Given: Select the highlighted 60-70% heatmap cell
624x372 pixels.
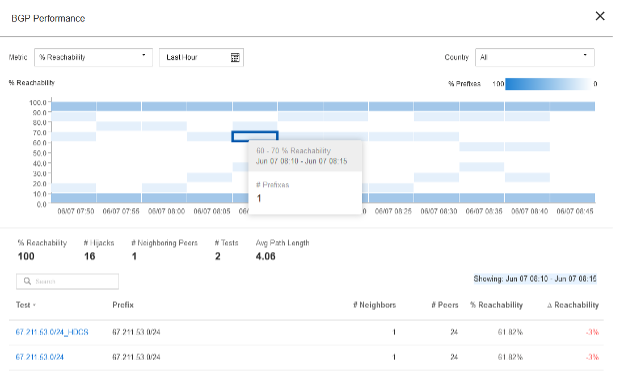Looking at the screenshot, I should [x=255, y=136].
